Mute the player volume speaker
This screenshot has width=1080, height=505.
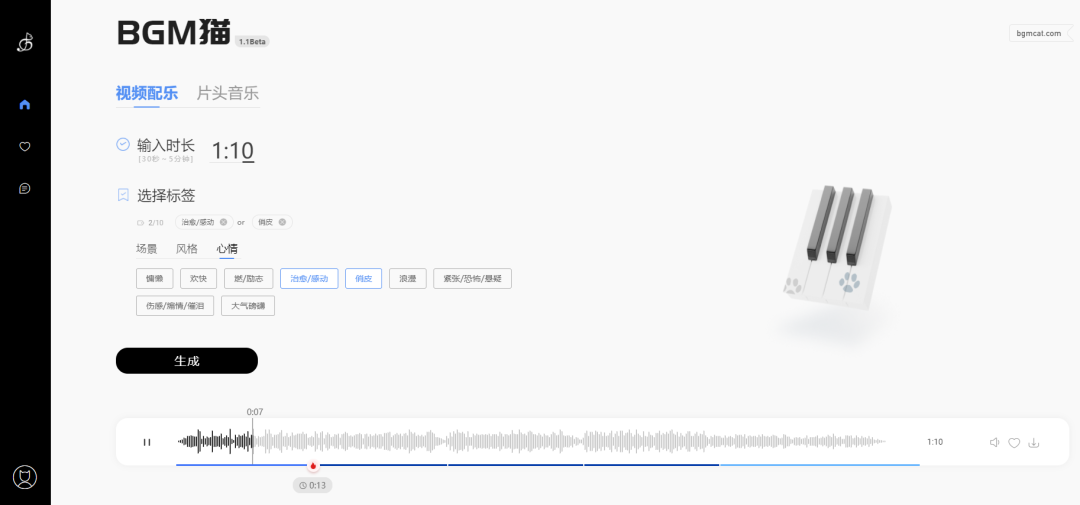coord(995,442)
